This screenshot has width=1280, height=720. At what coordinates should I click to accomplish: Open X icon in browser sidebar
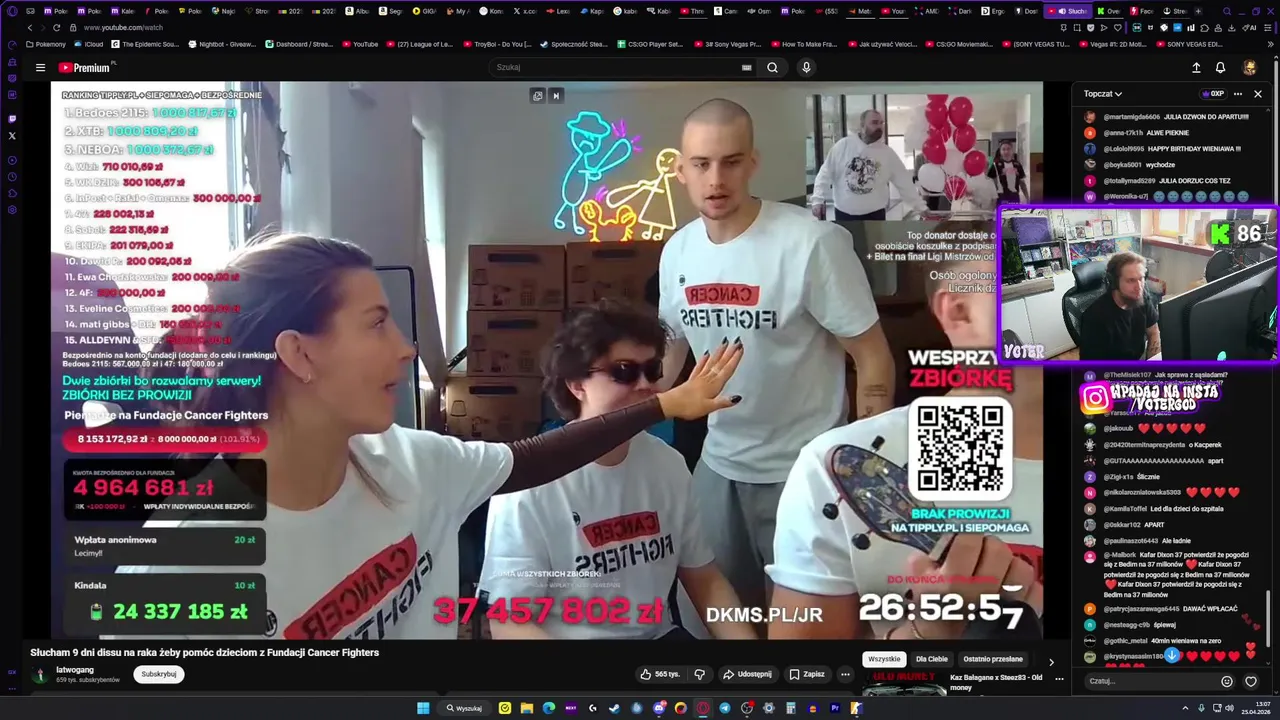(12, 135)
